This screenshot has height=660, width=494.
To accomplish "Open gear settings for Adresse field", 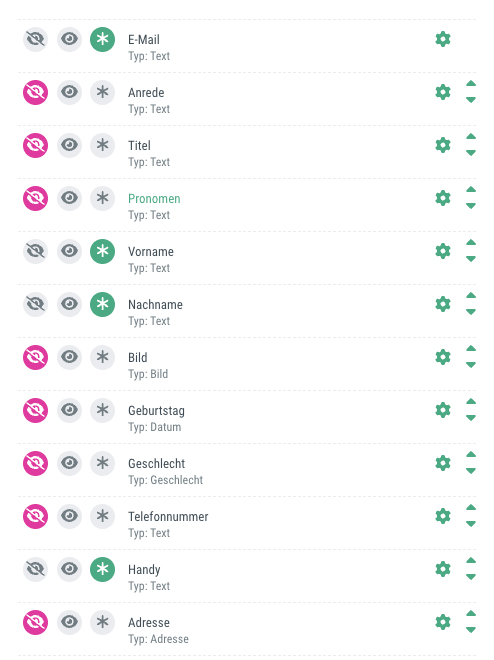I will pyautogui.click(x=443, y=623).
